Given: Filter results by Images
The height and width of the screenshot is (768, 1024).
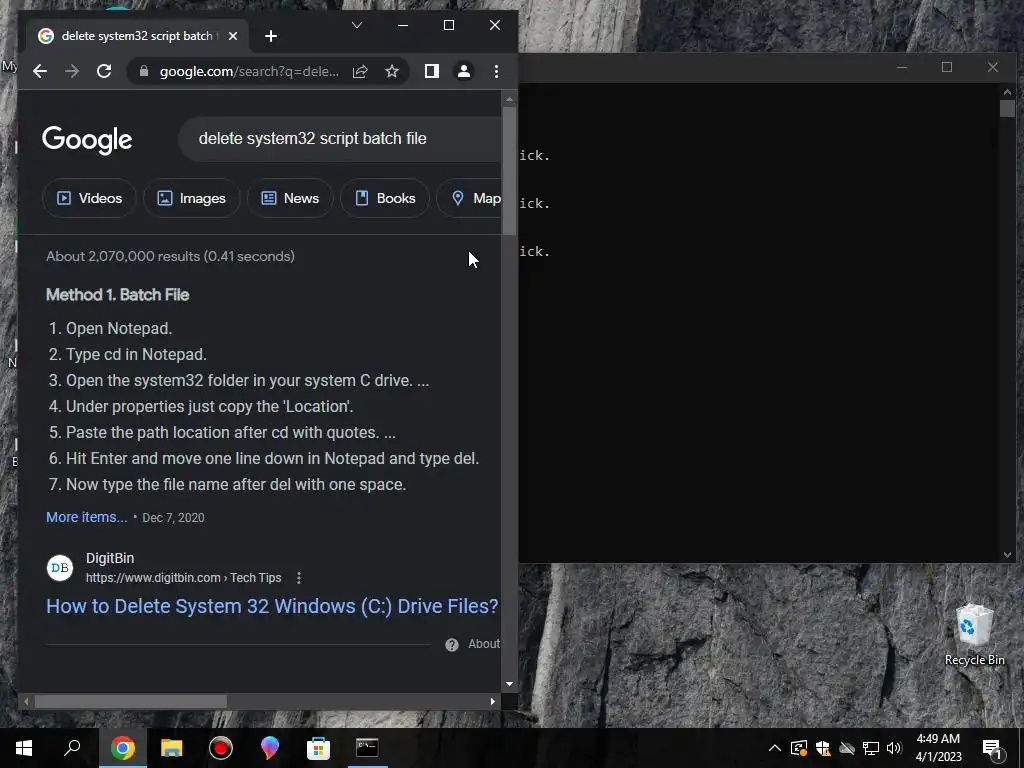Looking at the screenshot, I should 191,198.
